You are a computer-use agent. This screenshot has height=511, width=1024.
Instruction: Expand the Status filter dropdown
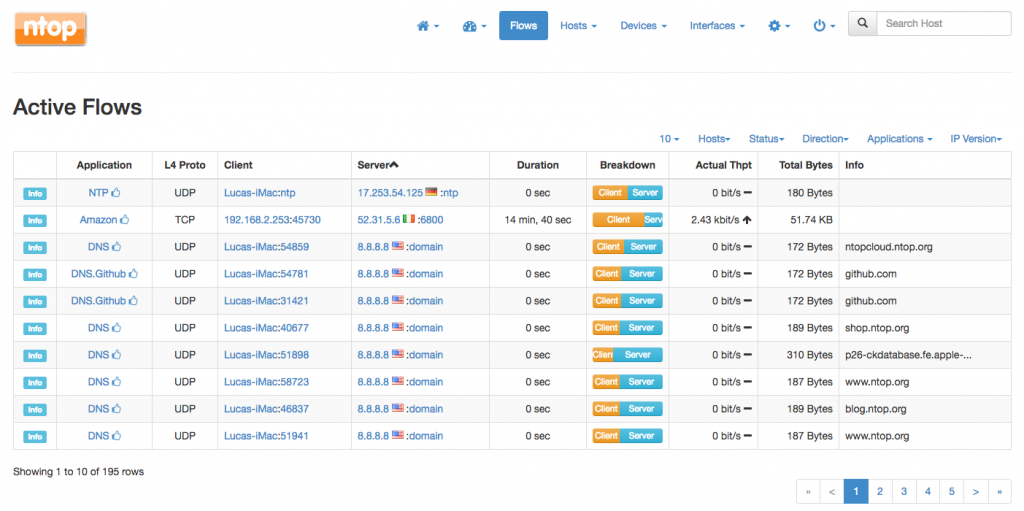(x=766, y=139)
